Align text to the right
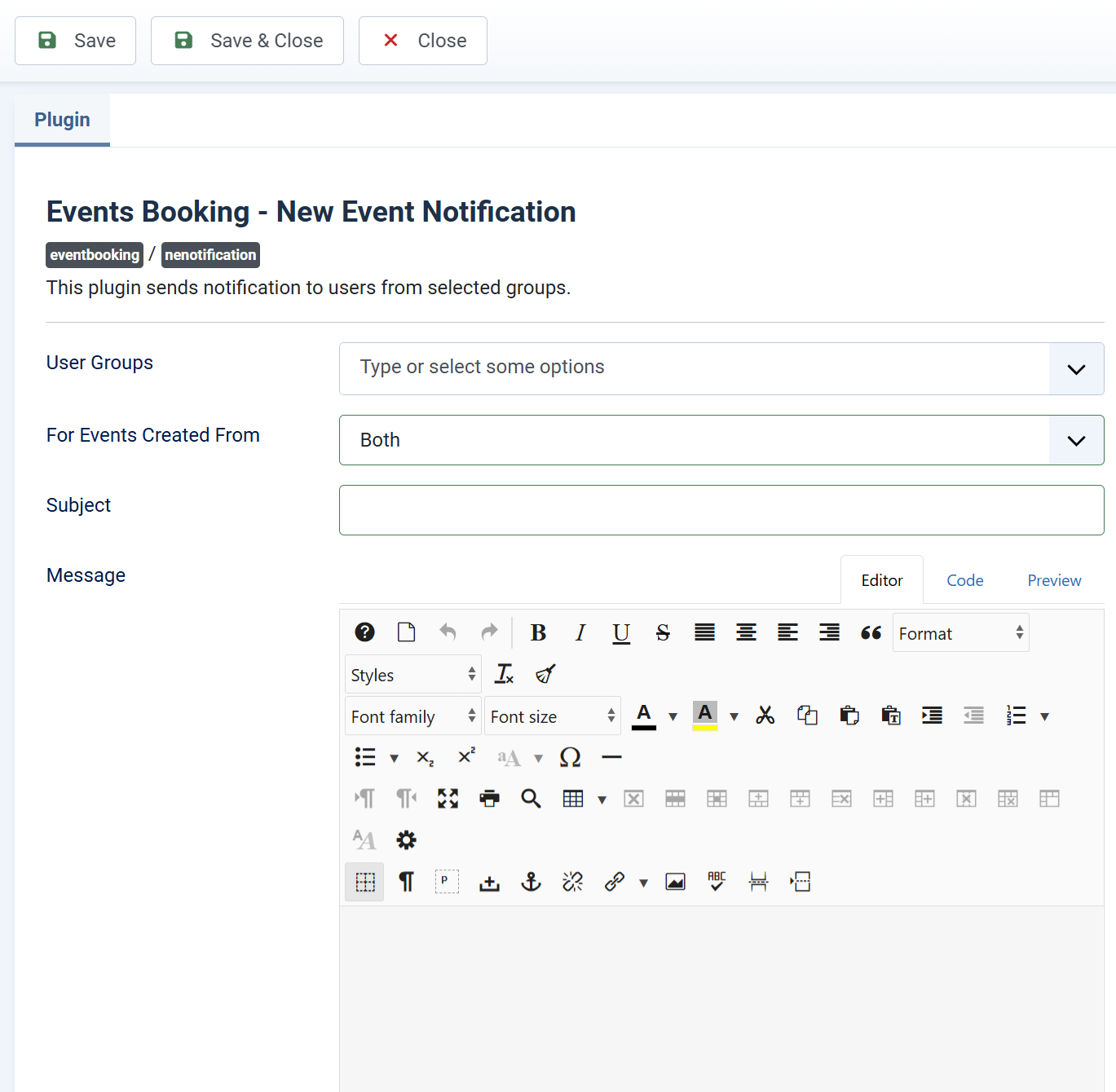 coord(829,632)
